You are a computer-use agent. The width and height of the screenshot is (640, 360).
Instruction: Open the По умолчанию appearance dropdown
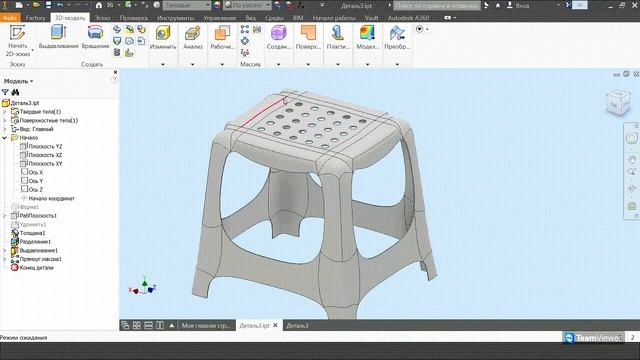(248, 5)
